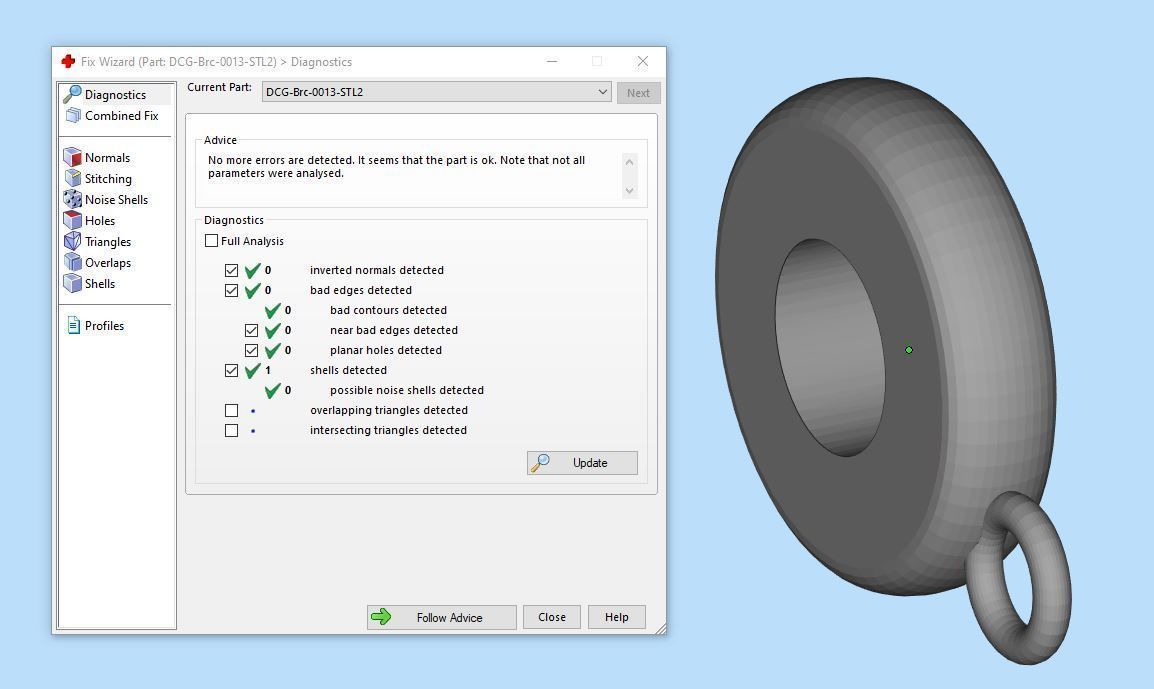This screenshot has height=689, width=1154.
Task: Click green checkmark beside shells detected
Action: pyautogui.click(x=252, y=370)
